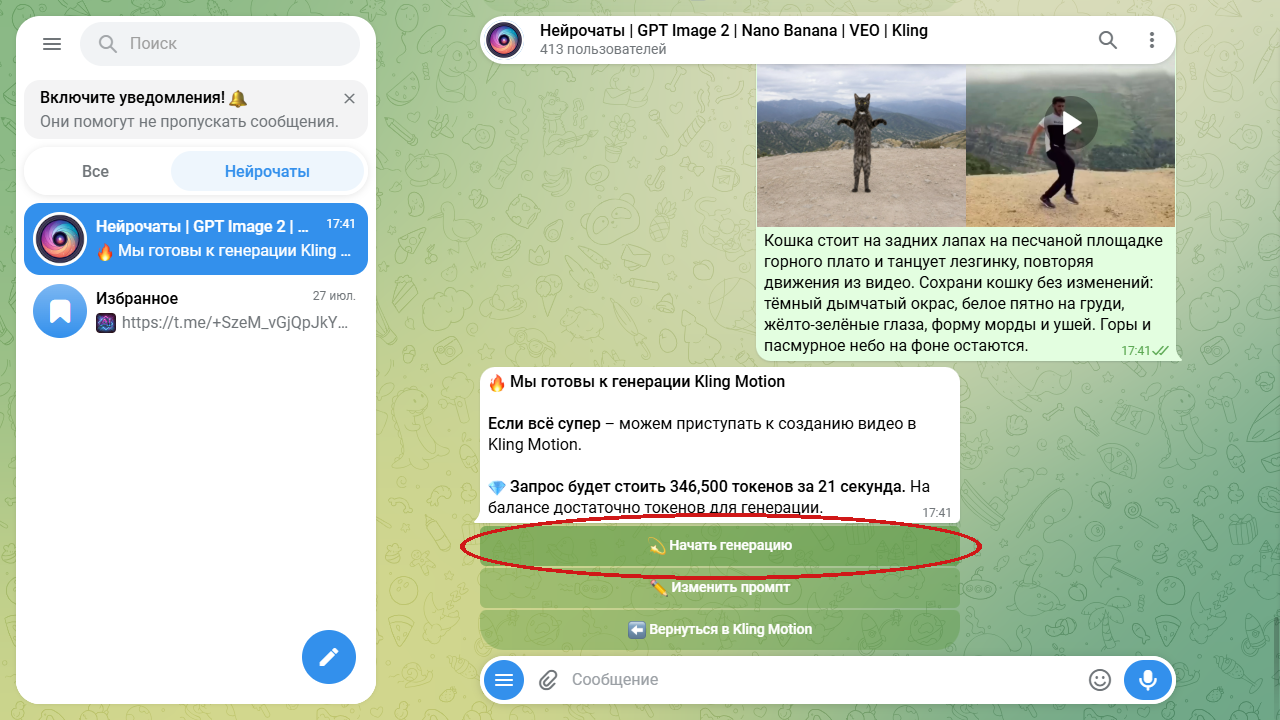Attach a file with the paperclip icon
Image resolution: width=1280 pixels, height=720 pixels.
coord(548,680)
